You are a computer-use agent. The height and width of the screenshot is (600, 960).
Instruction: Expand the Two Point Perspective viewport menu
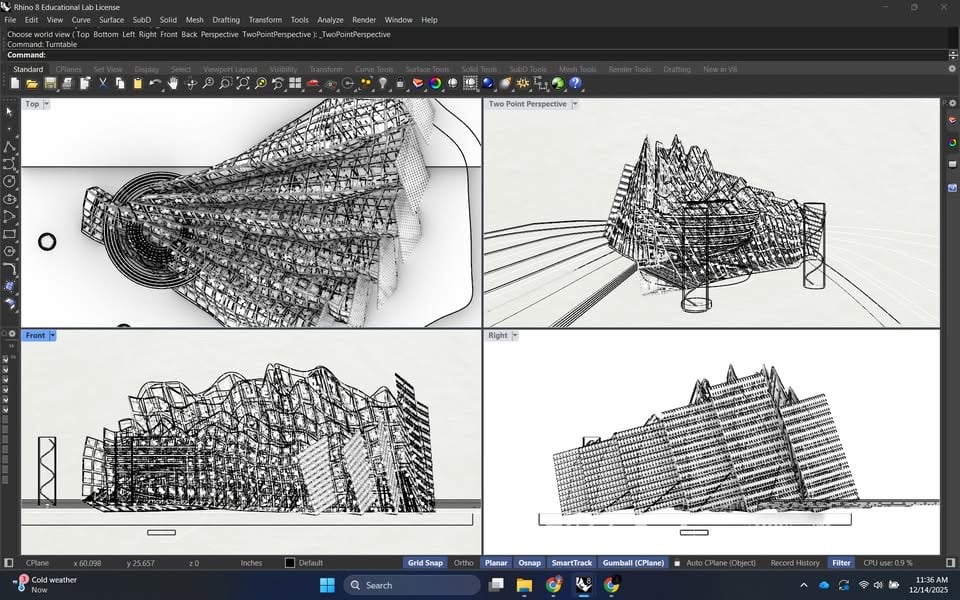tap(575, 104)
